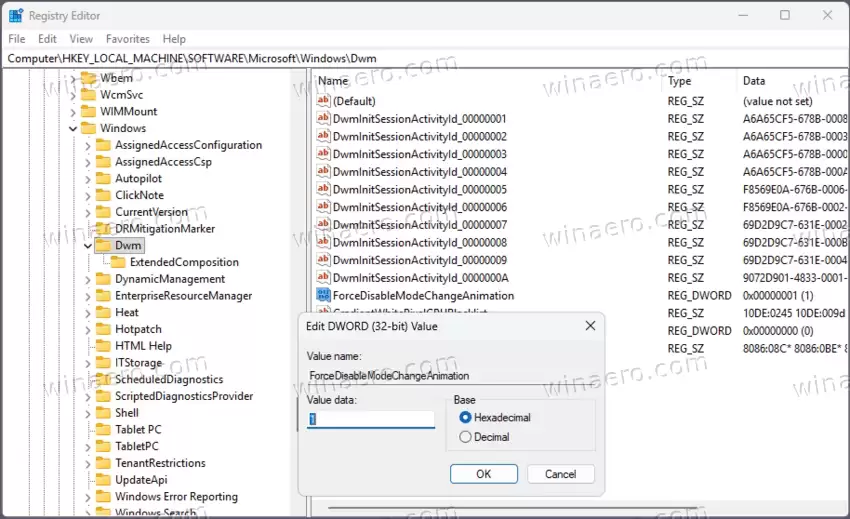Screen dimensions: 850x519
Task: Click the Value data input field
Action: coord(371,419)
